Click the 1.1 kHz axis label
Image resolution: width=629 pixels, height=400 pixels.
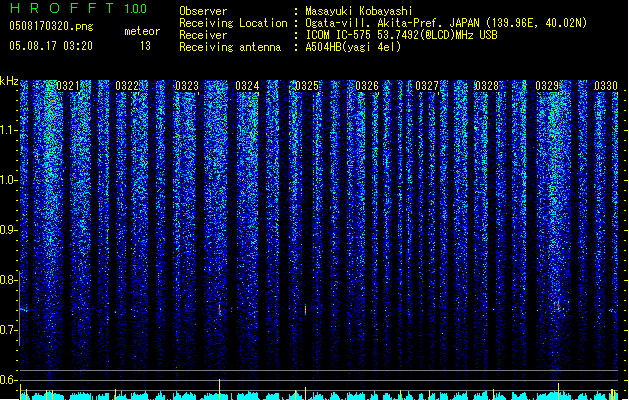(9, 130)
